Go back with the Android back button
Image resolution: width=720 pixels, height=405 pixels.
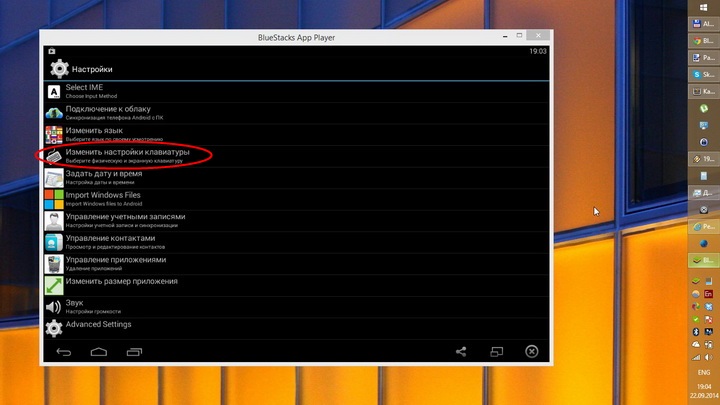63,352
